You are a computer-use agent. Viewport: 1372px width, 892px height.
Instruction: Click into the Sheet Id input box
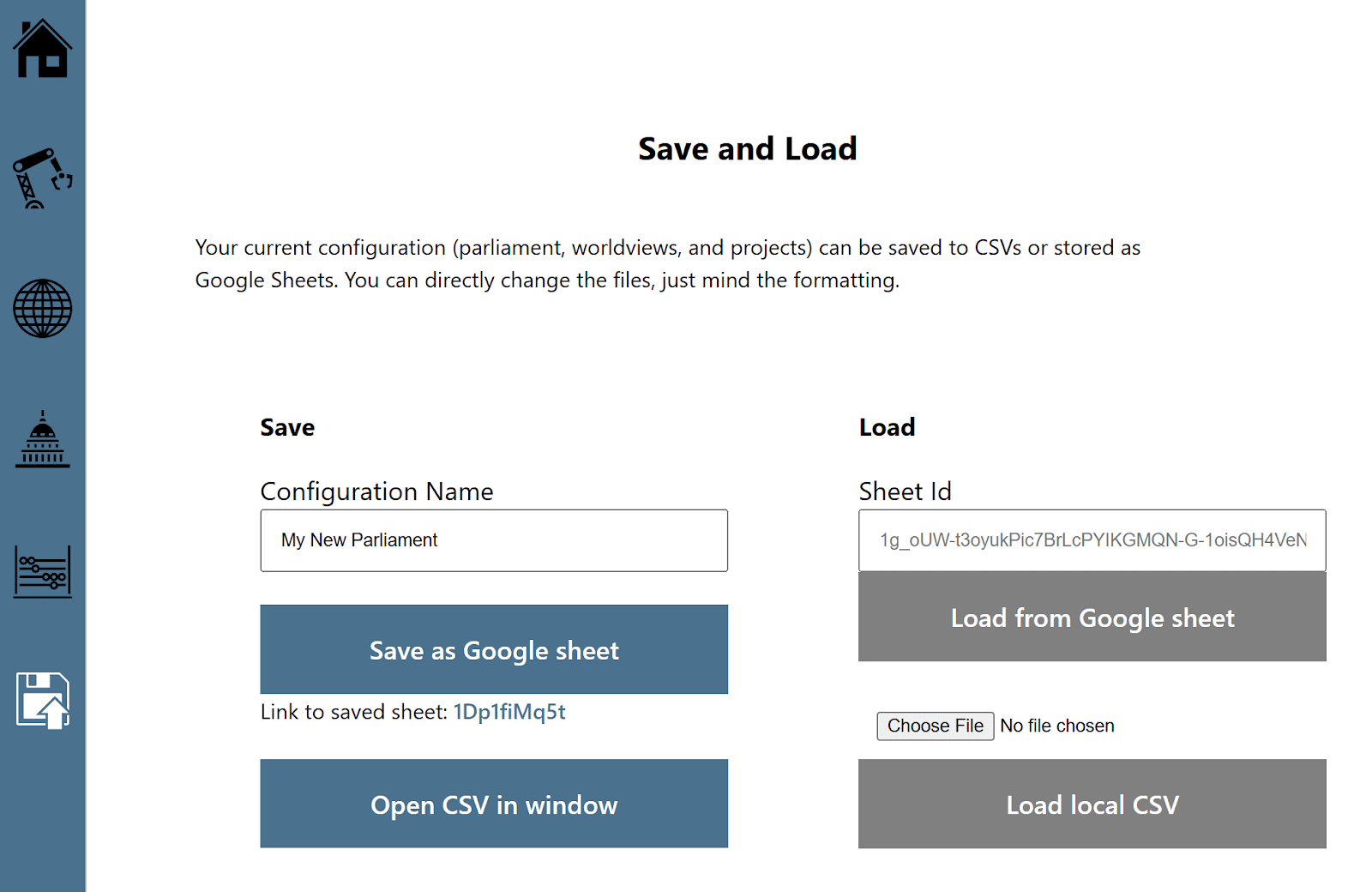click(x=1092, y=540)
